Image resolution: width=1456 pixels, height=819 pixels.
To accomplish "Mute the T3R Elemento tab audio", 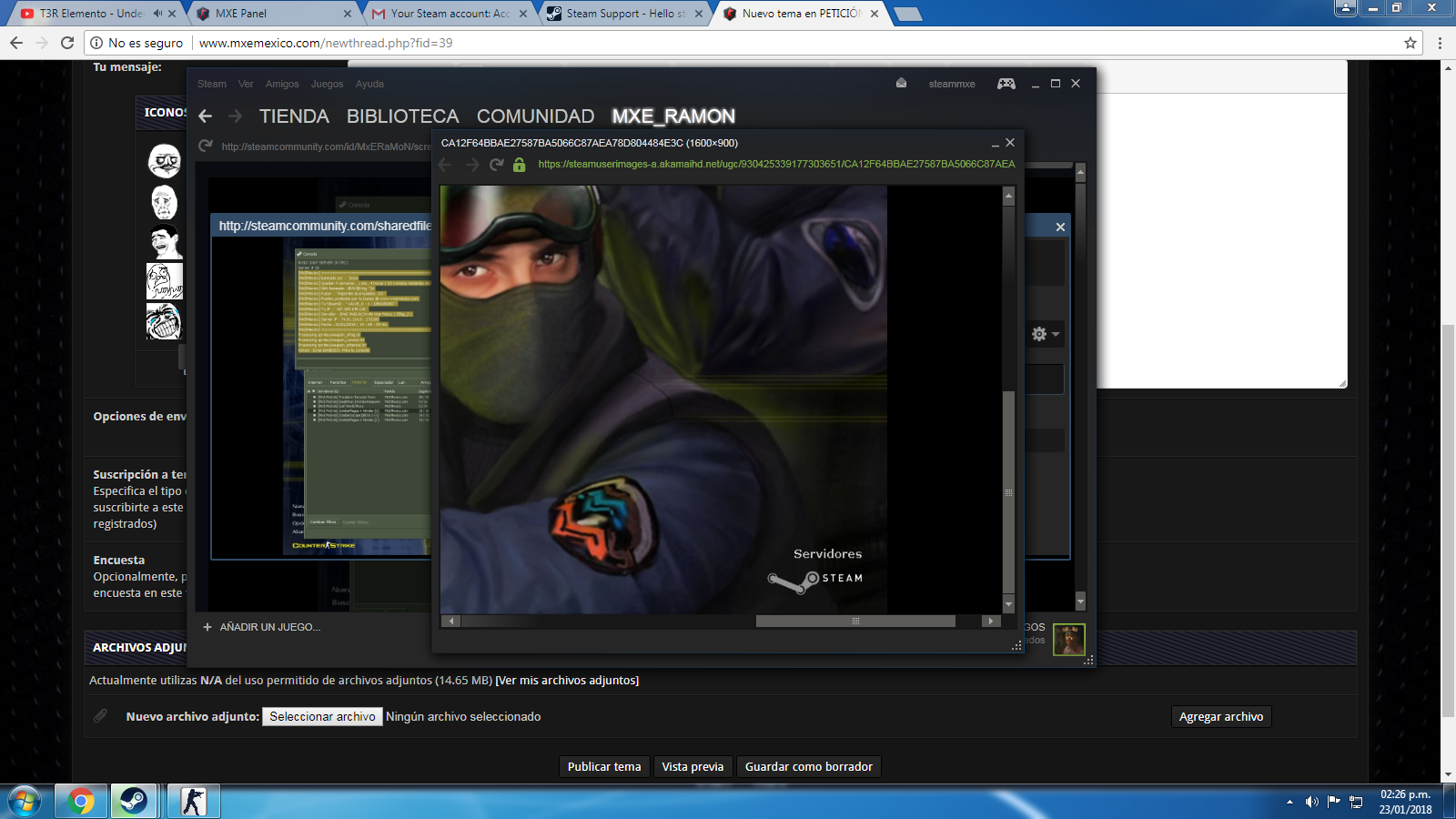I will (158, 14).
